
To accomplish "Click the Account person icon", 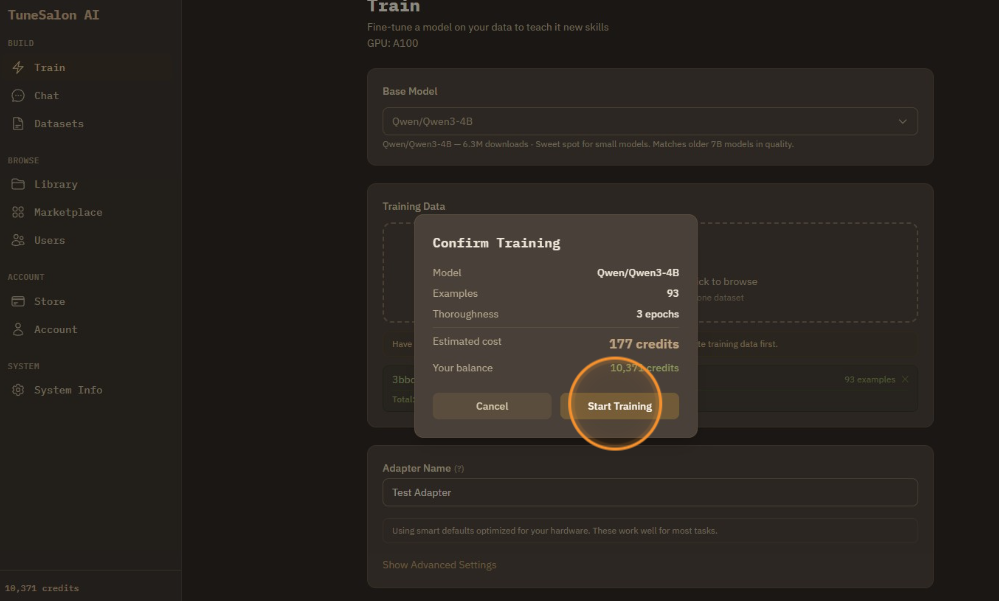I will tap(20, 329).
